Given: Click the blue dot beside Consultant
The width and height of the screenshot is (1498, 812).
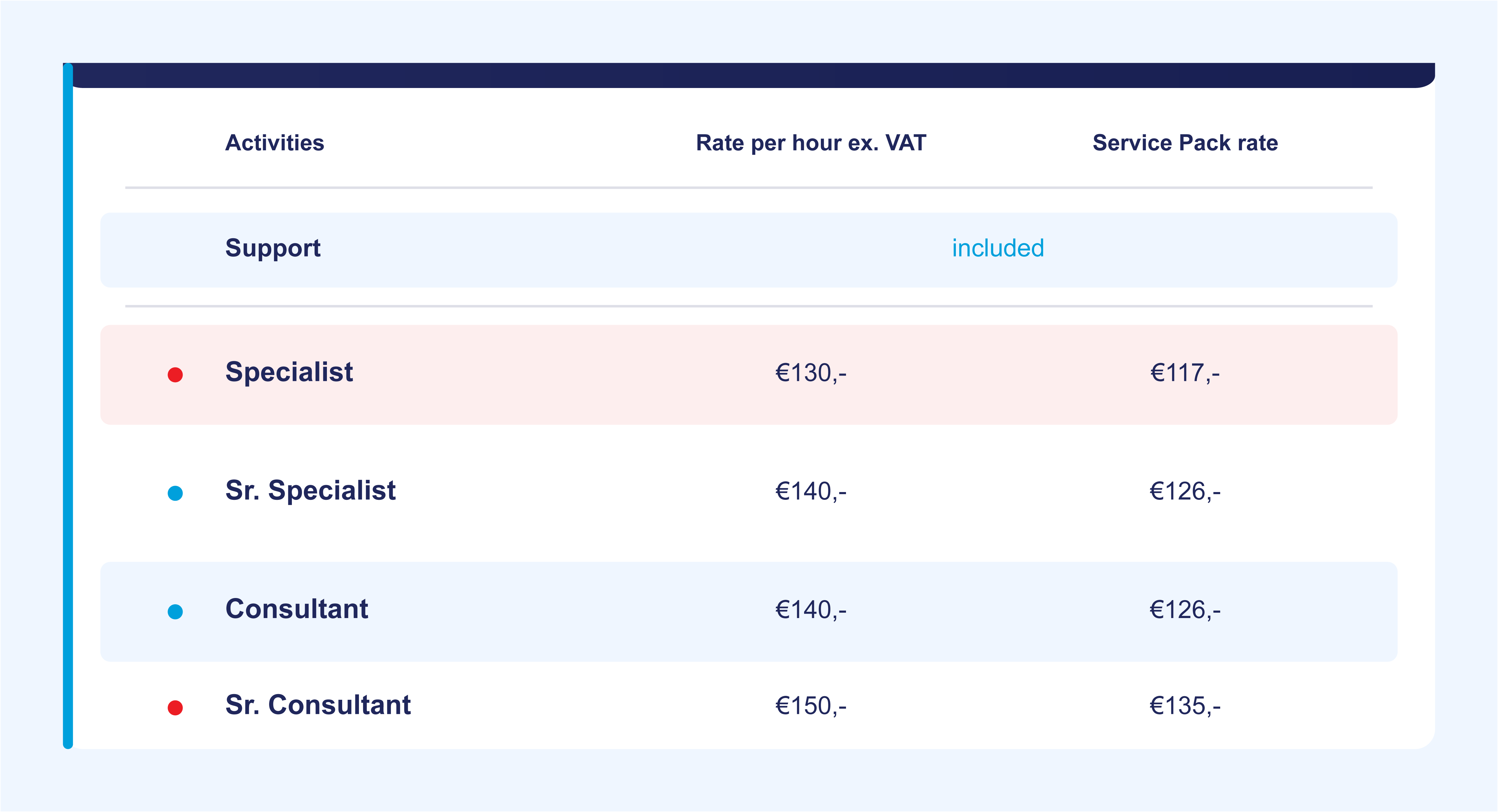Looking at the screenshot, I should coord(175,611).
